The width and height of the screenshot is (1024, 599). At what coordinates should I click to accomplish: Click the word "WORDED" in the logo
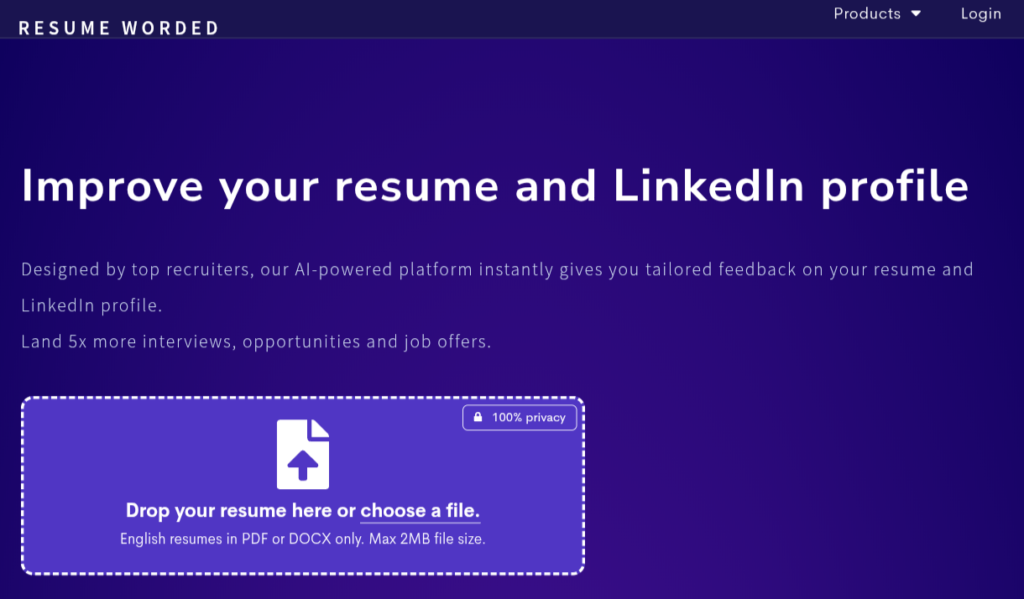[x=170, y=28]
